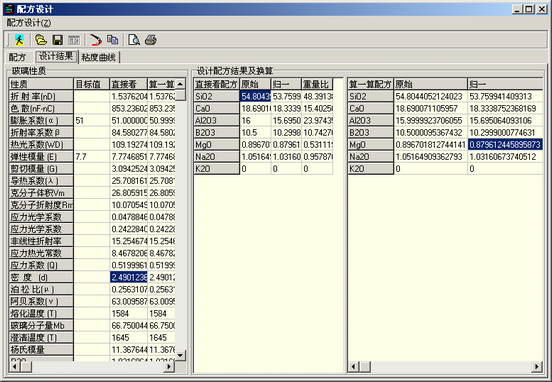
Task: Select the 热光系数(WD) row header
Action: pos(41,144)
